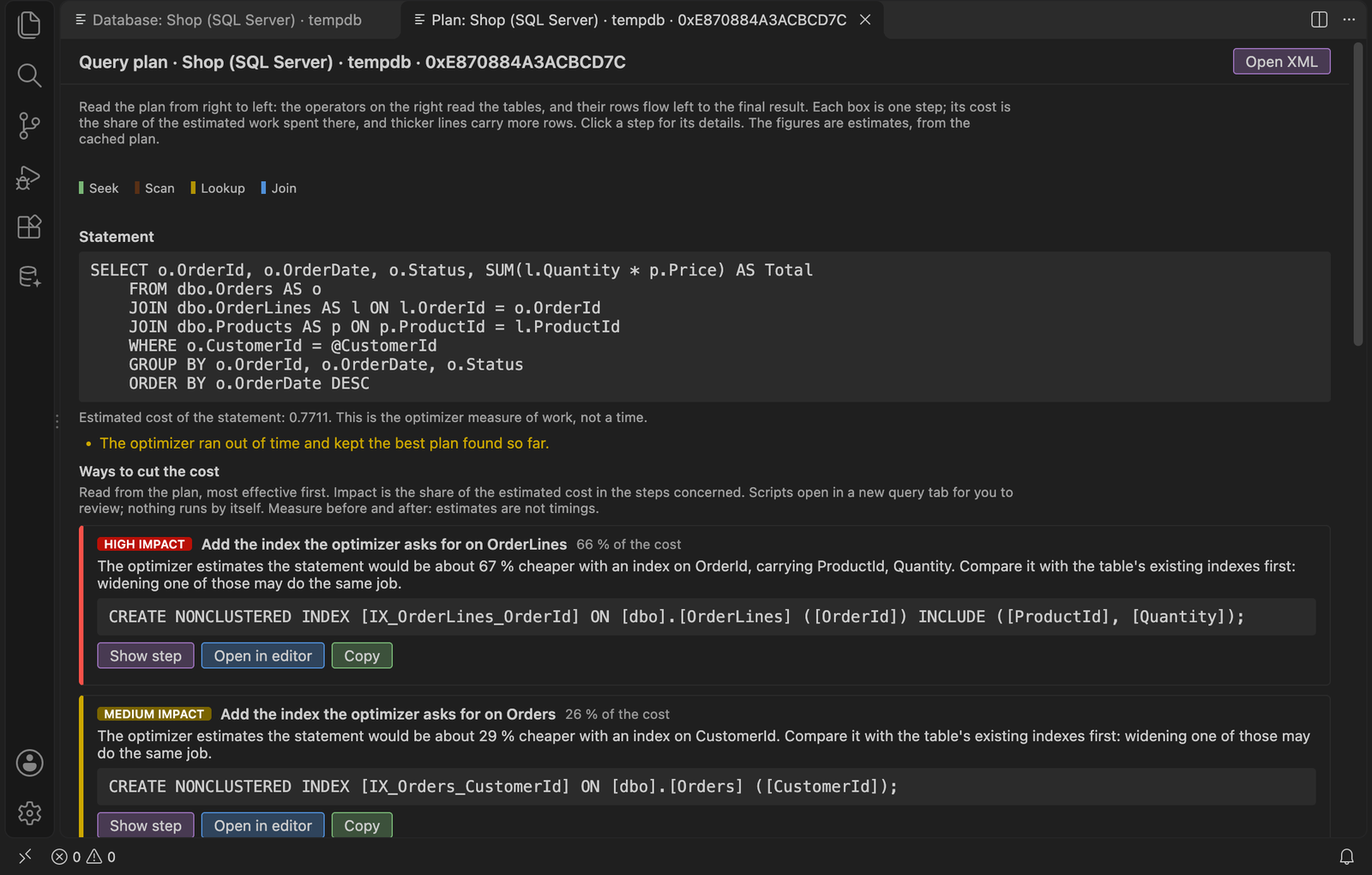
Task: Click the '26 % of the cost' text
Action: click(617, 715)
